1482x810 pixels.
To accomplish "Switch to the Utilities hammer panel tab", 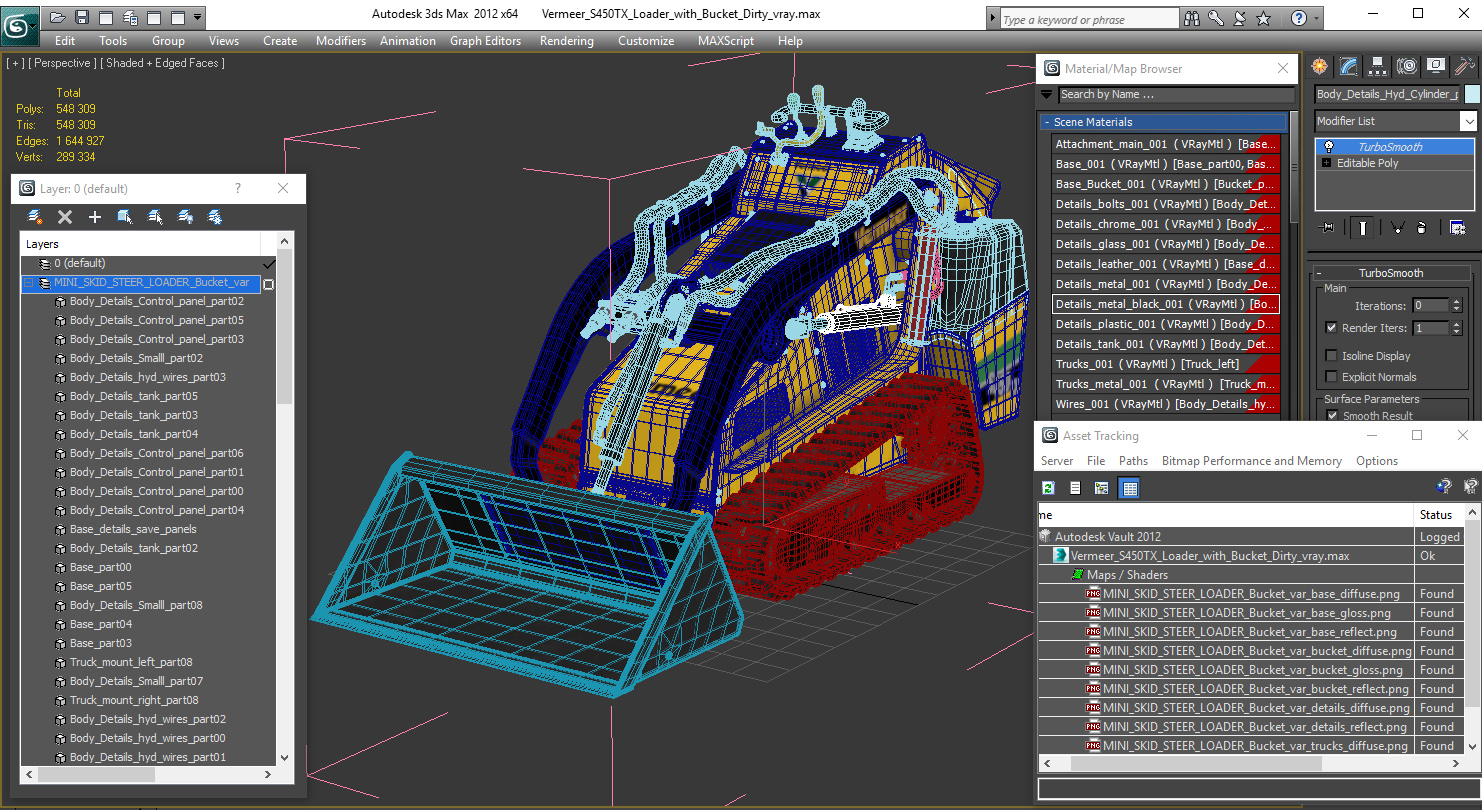I will click(x=1465, y=66).
